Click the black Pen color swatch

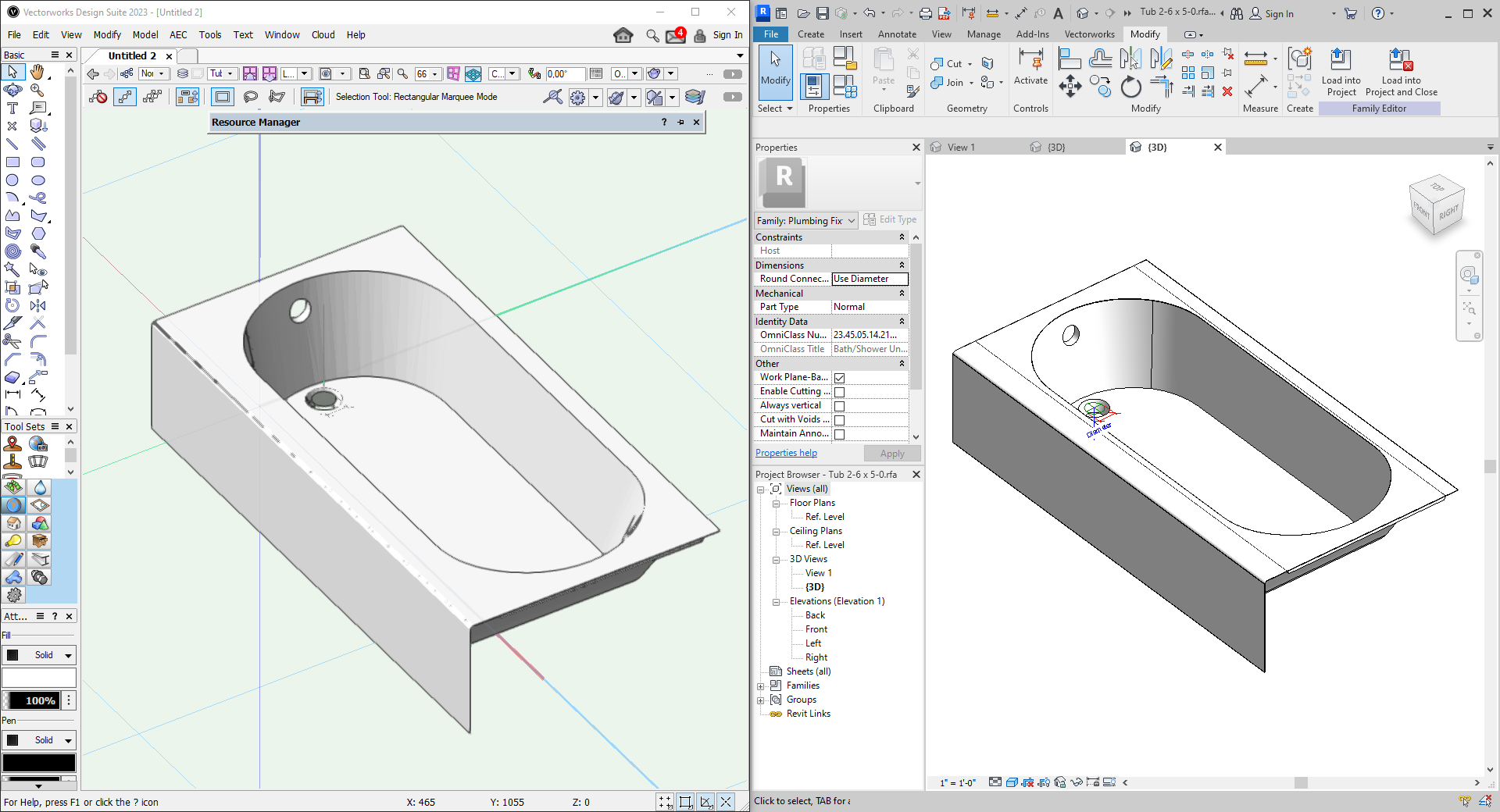point(39,763)
